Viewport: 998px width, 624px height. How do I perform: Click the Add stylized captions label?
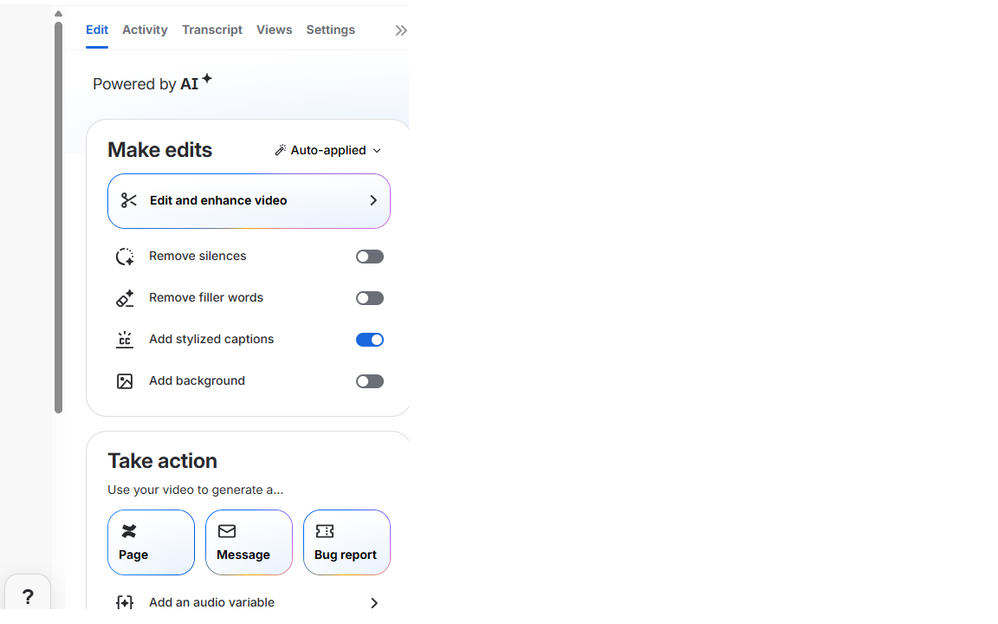coord(211,339)
